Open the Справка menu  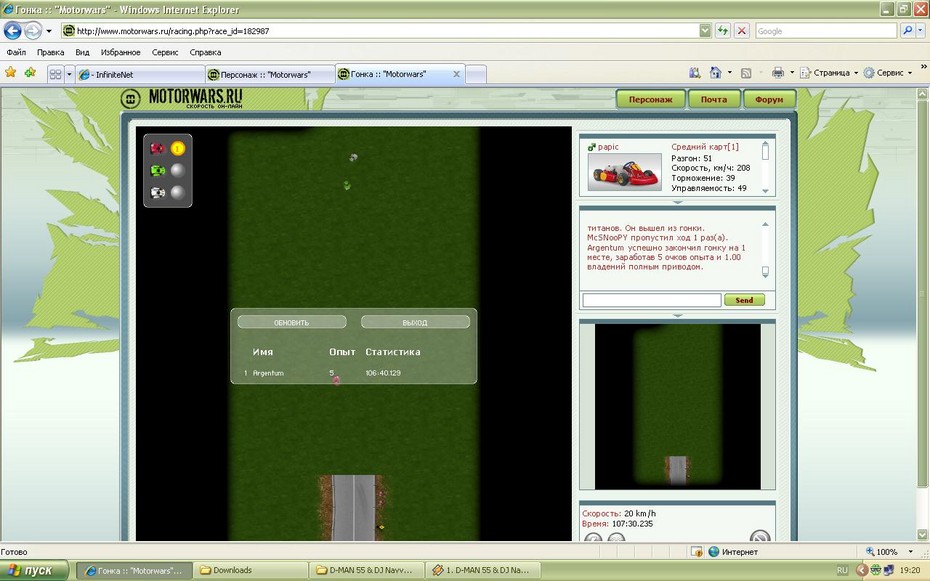pos(205,52)
